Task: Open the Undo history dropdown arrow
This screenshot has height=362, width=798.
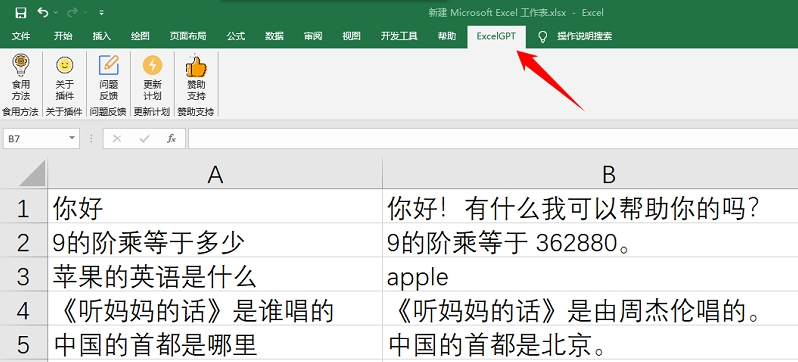Action: (x=56, y=13)
